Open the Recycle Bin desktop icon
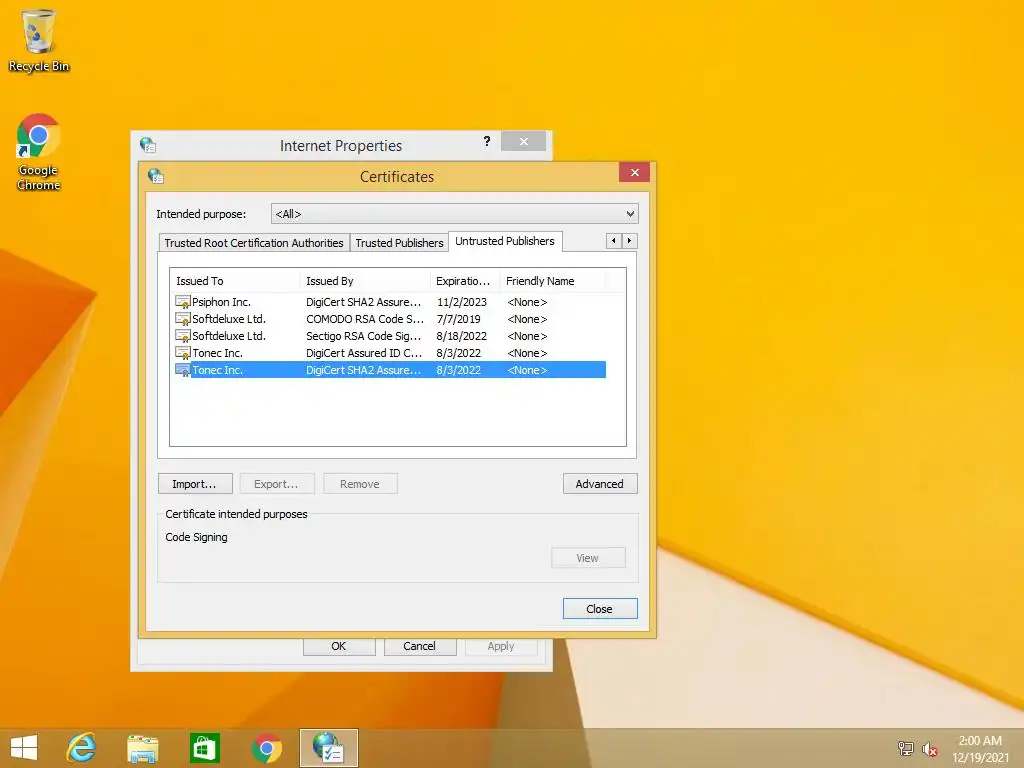 pos(39,40)
